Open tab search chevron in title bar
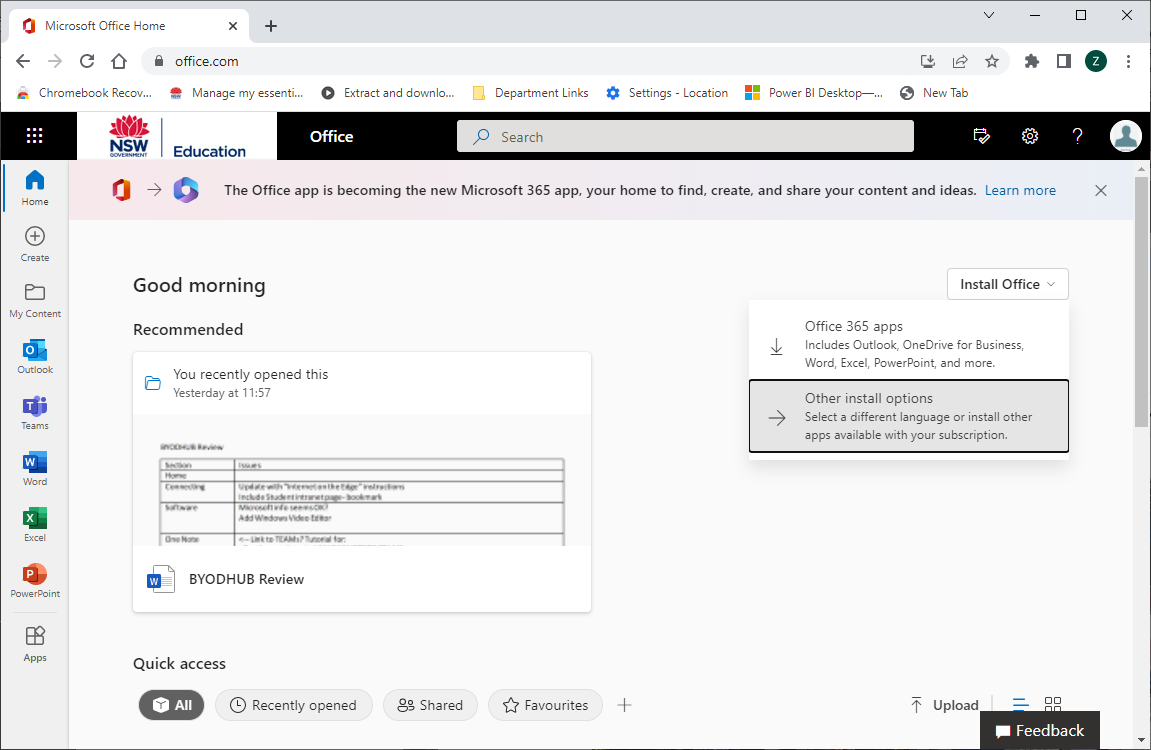This screenshot has height=750, width=1151. (x=989, y=15)
